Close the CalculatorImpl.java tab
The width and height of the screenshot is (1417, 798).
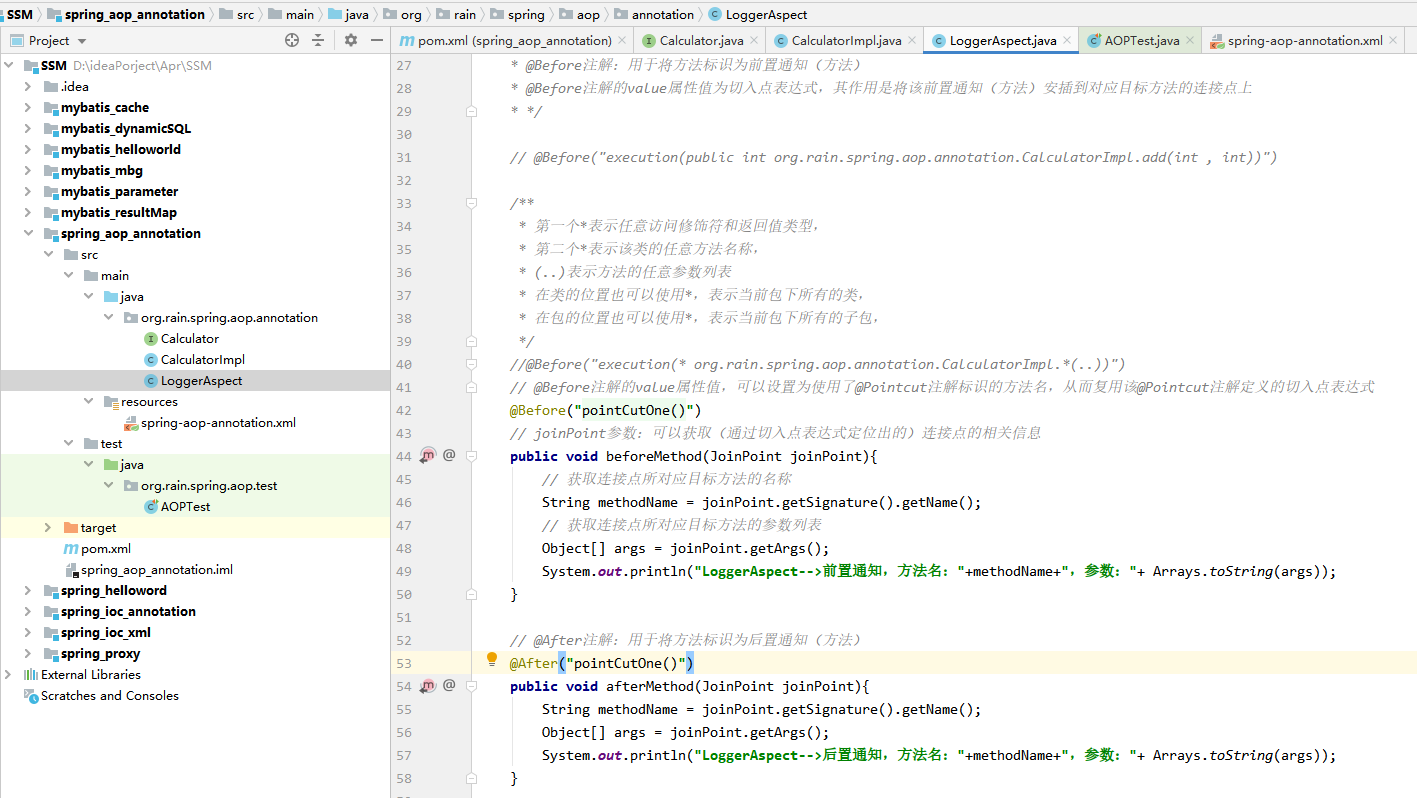point(912,41)
